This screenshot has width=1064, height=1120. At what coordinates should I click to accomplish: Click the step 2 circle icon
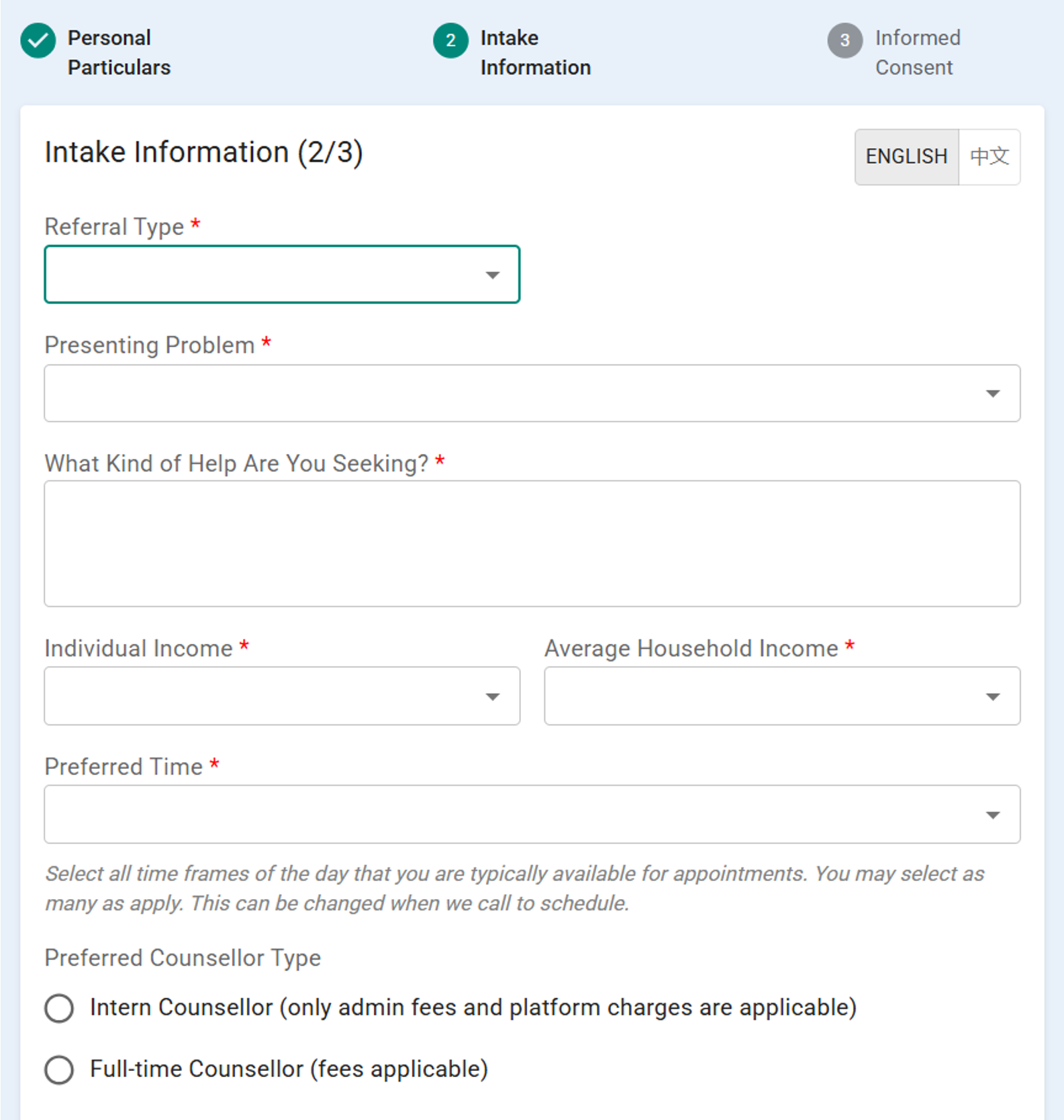coord(450,40)
